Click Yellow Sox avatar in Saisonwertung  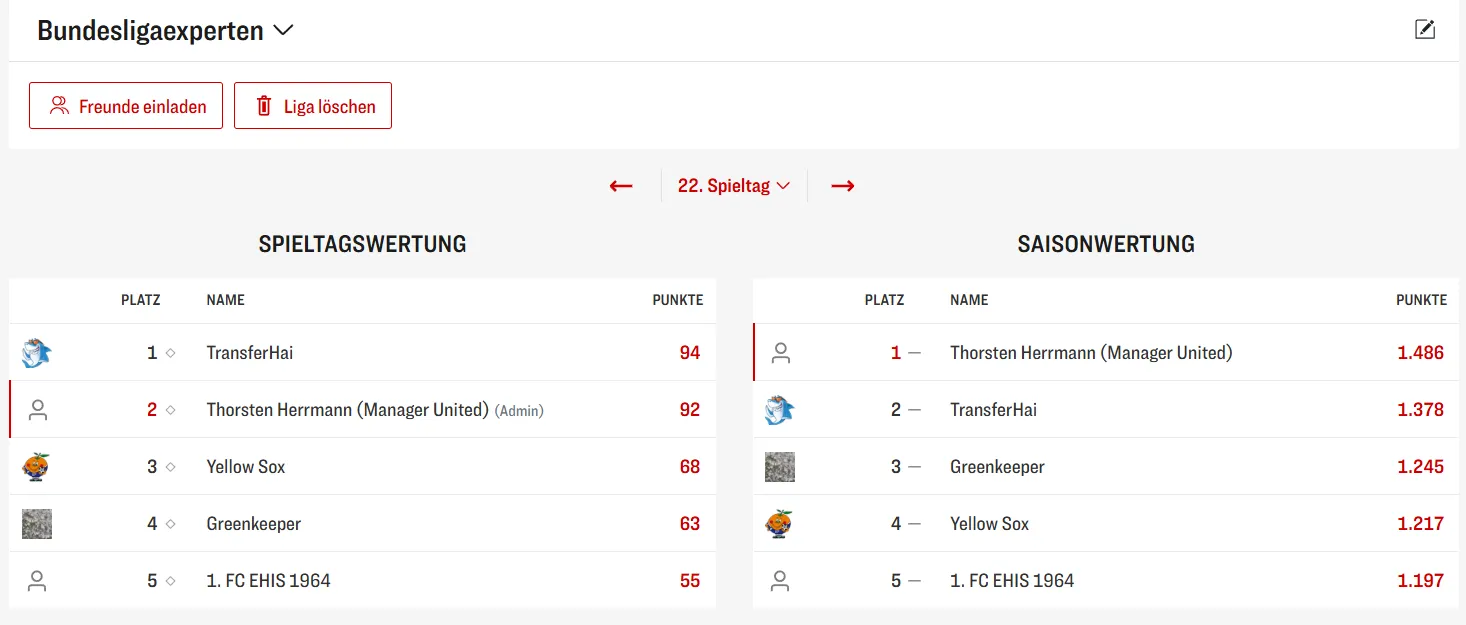(780, 524)
